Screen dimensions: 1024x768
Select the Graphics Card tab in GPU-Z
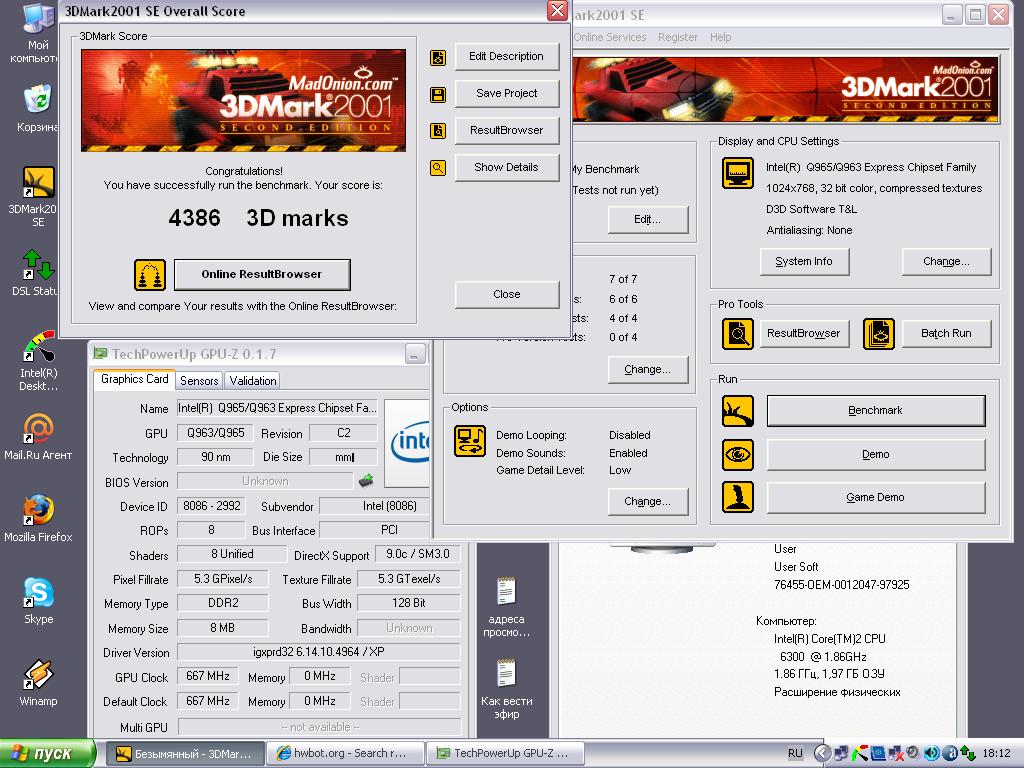coord(135,379)
